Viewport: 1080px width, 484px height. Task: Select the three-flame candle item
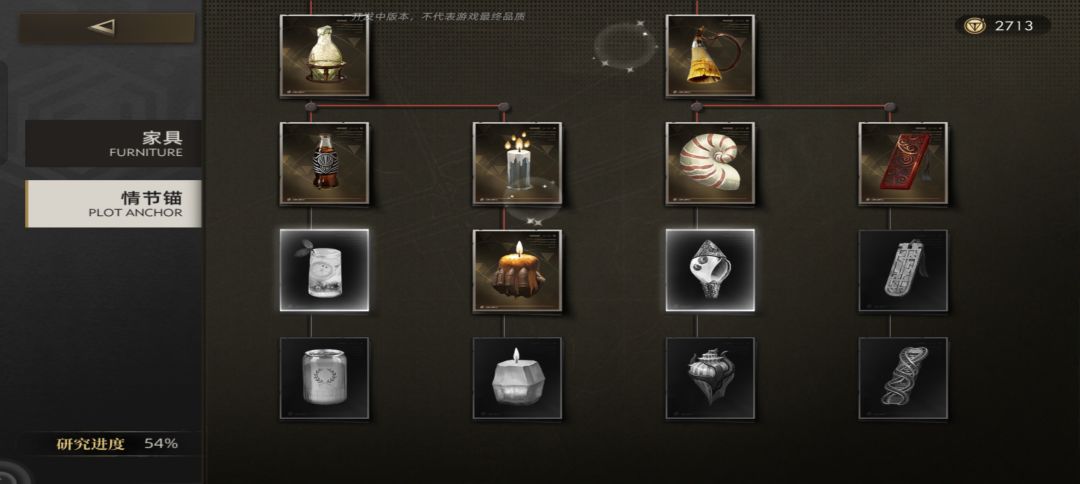tap(517, 163)
